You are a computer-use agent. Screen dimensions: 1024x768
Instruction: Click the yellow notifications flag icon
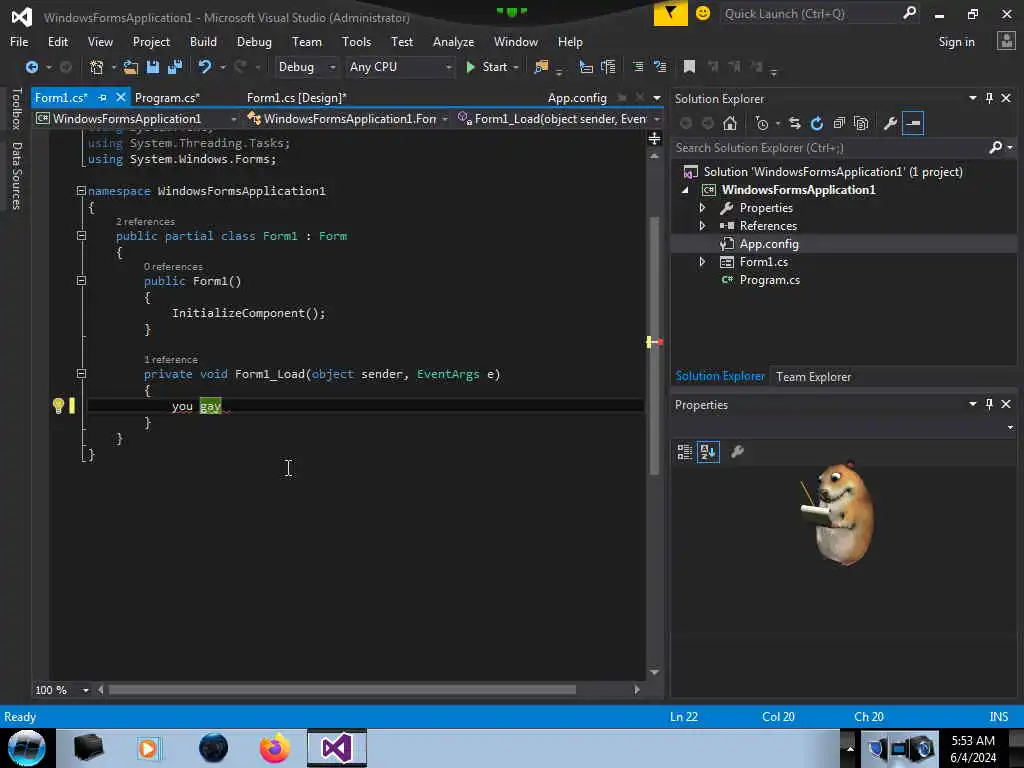point(671,13)
